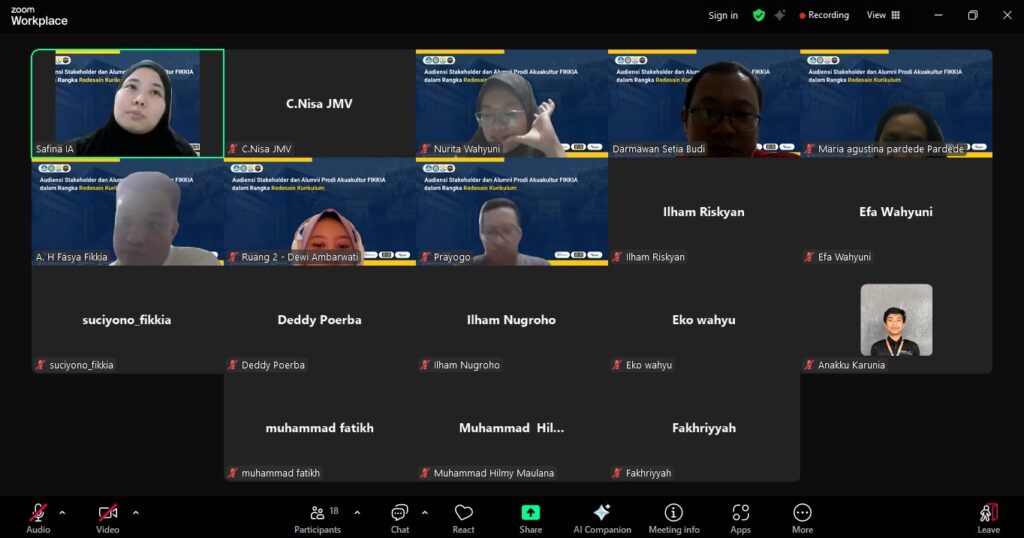Click the Recording indicator
The width and height of the screenshot is (1024, 538).
click(x=824, y=15)
